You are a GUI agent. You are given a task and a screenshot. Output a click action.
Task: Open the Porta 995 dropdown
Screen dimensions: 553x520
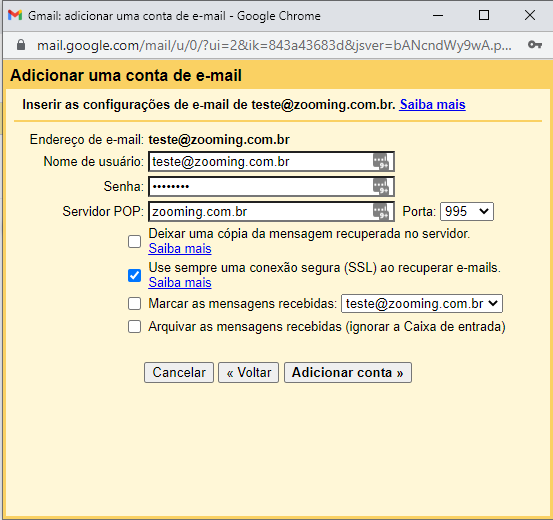point(467,211)
